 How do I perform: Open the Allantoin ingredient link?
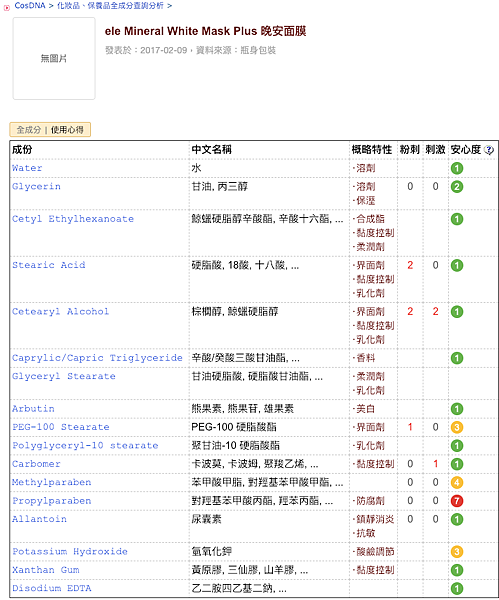click(39, 519)
